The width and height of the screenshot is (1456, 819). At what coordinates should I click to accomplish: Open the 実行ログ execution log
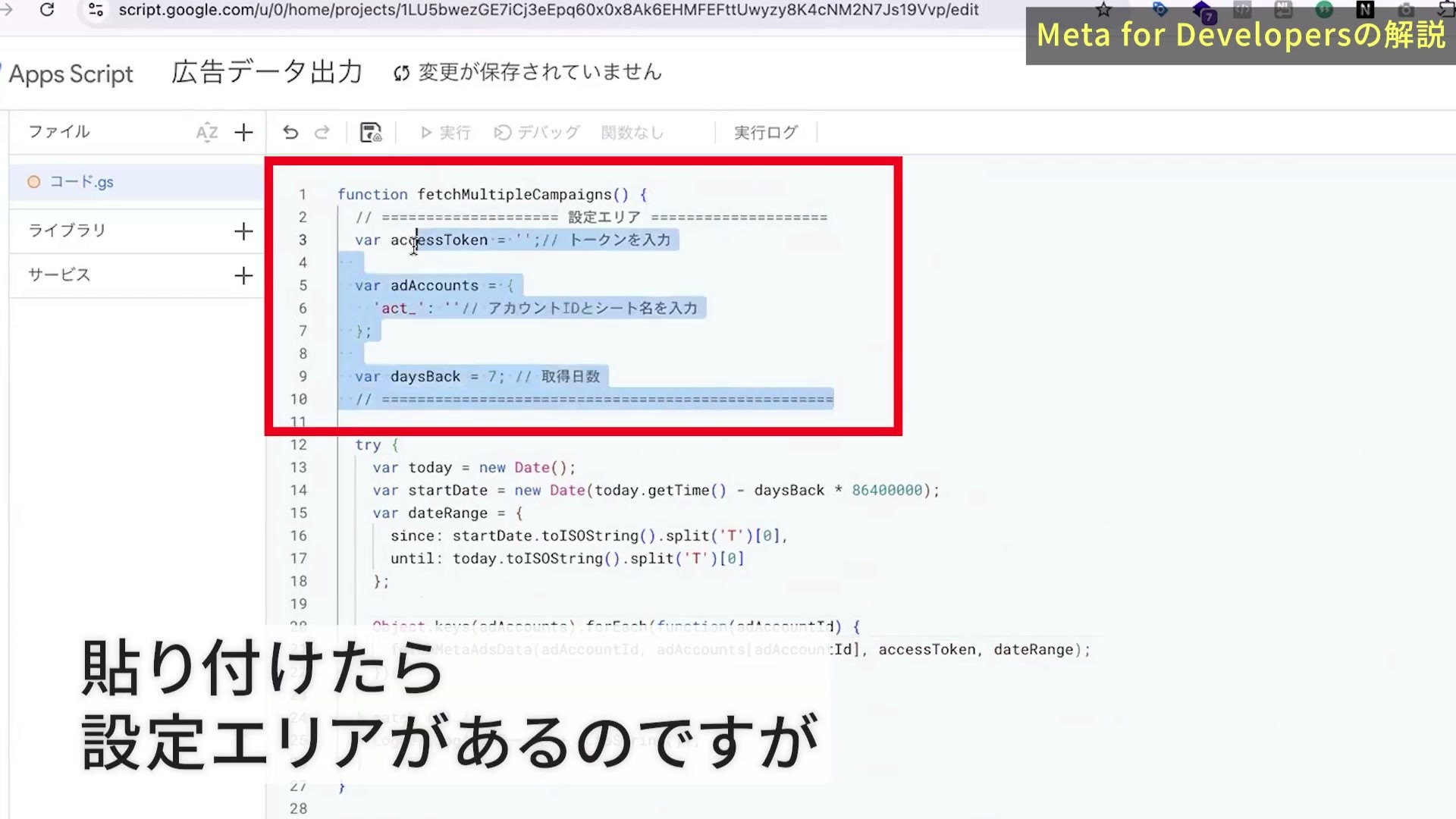point(766,133)
